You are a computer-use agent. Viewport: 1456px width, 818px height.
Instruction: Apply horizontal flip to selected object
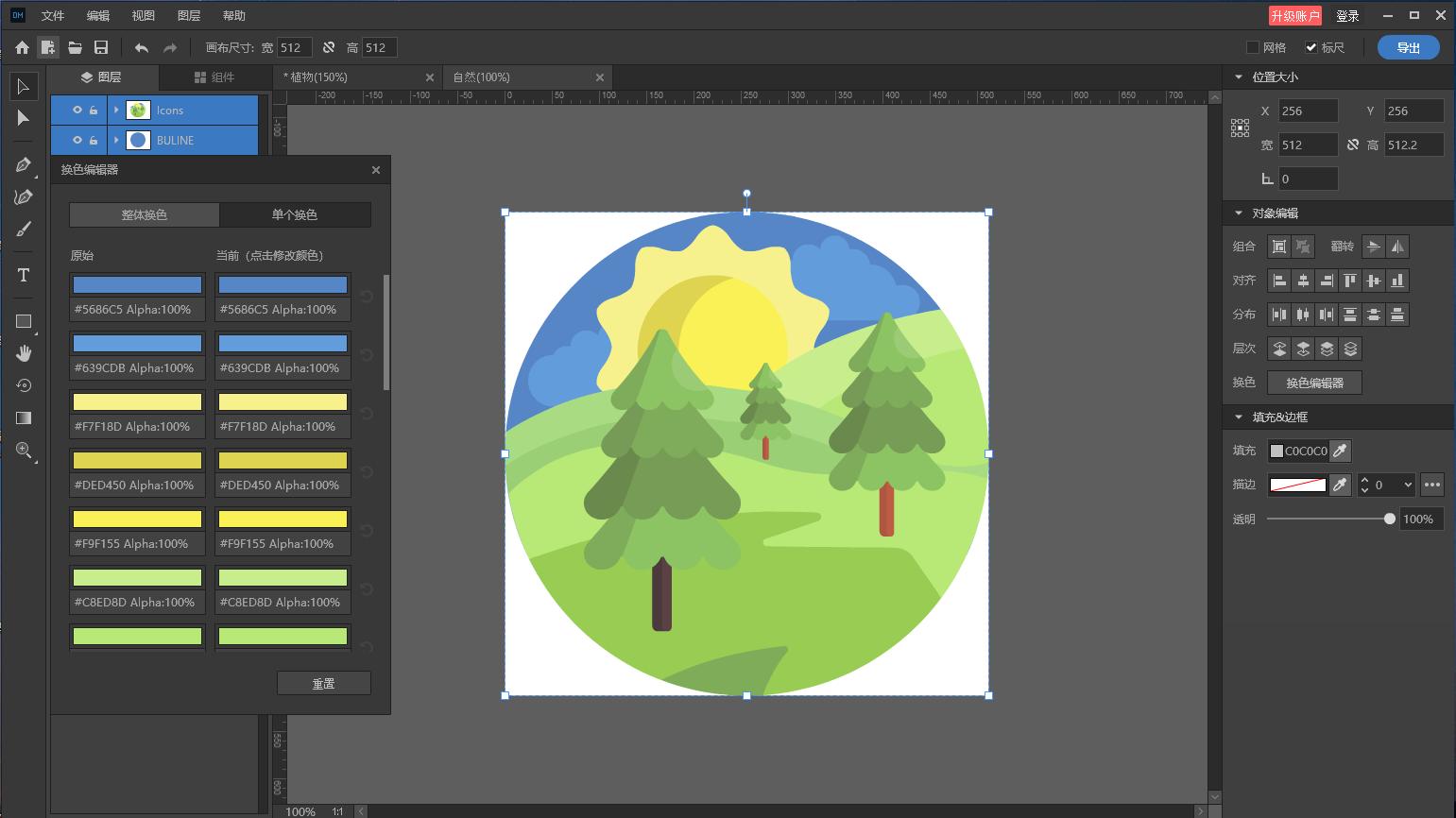[1396, 246]
